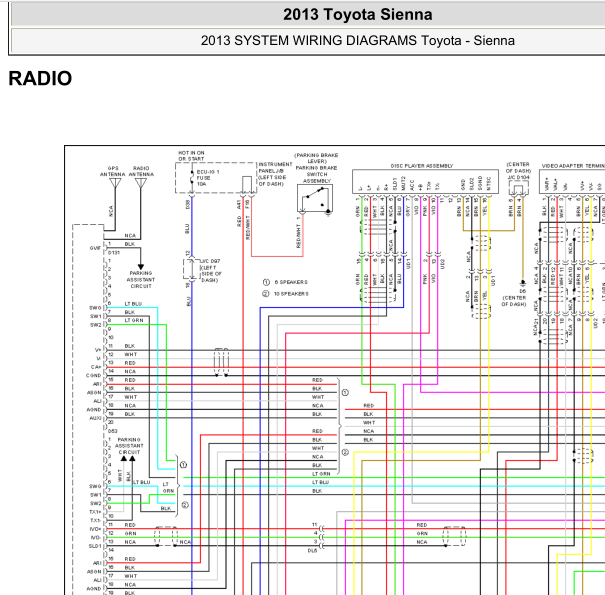Click the PARKING BRAKE SWITCH ASSEMBLY label
This screenshot has height=595, width=605.
click(x=316, y=174)
